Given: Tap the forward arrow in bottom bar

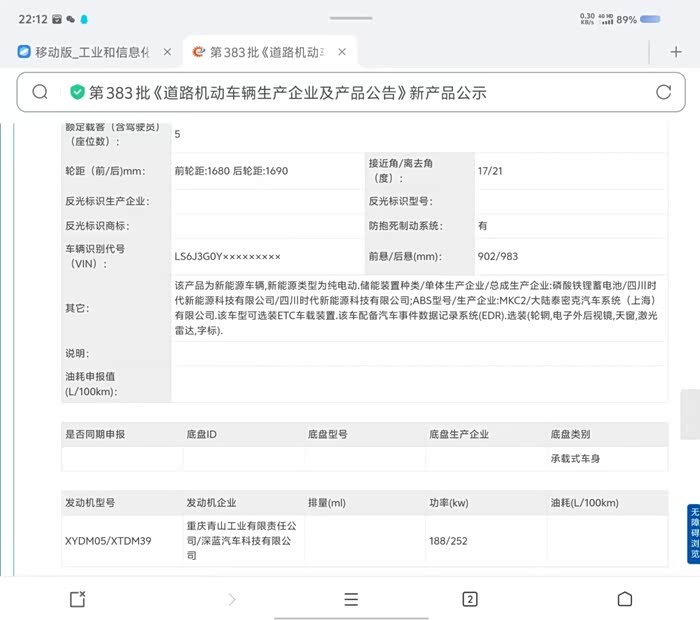Looking at the screenshot, I should click(232, 599).
